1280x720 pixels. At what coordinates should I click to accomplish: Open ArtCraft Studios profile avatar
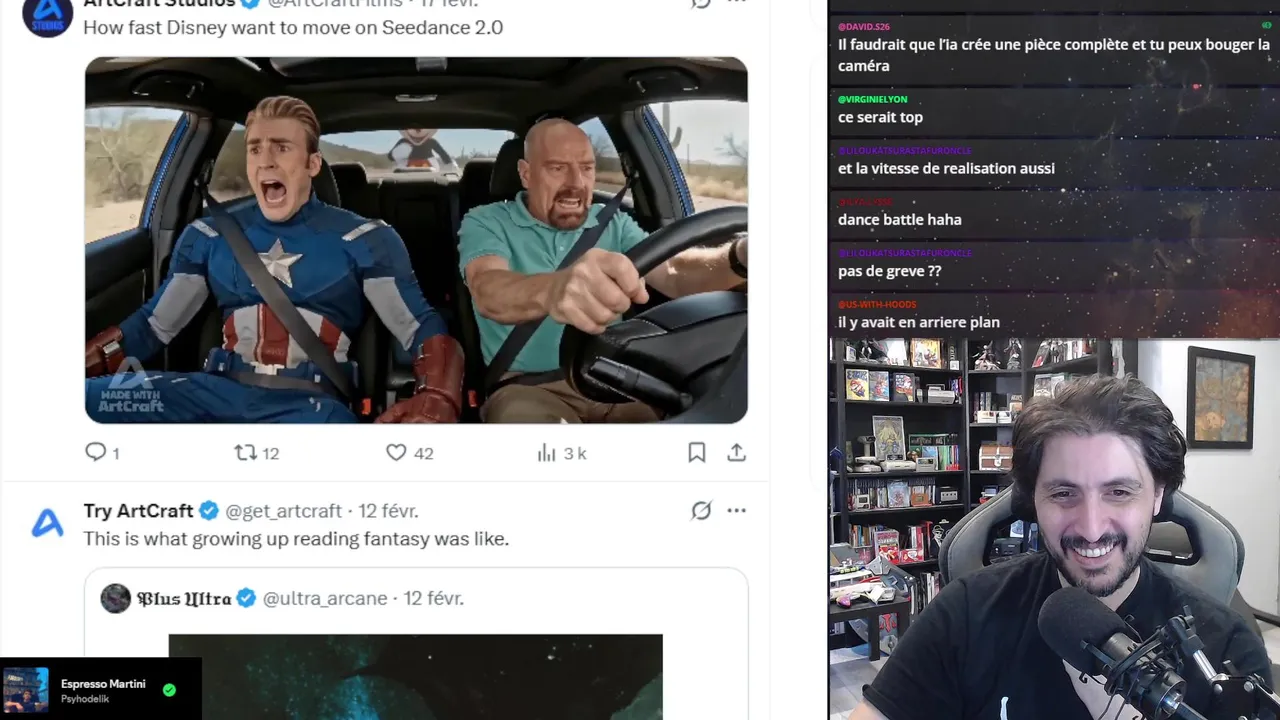pyautogui.click(x=47, y=13)
